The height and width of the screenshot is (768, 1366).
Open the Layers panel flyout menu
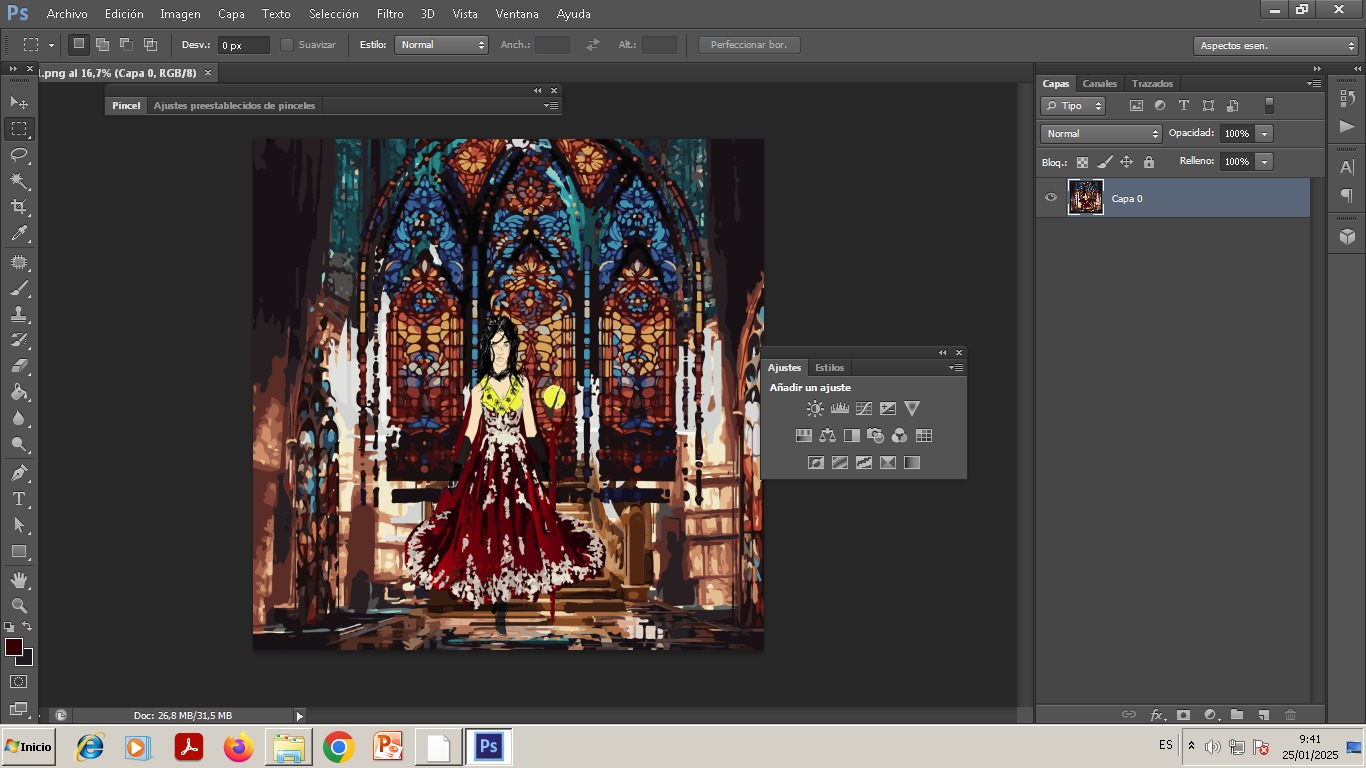tap(1314, 83)
